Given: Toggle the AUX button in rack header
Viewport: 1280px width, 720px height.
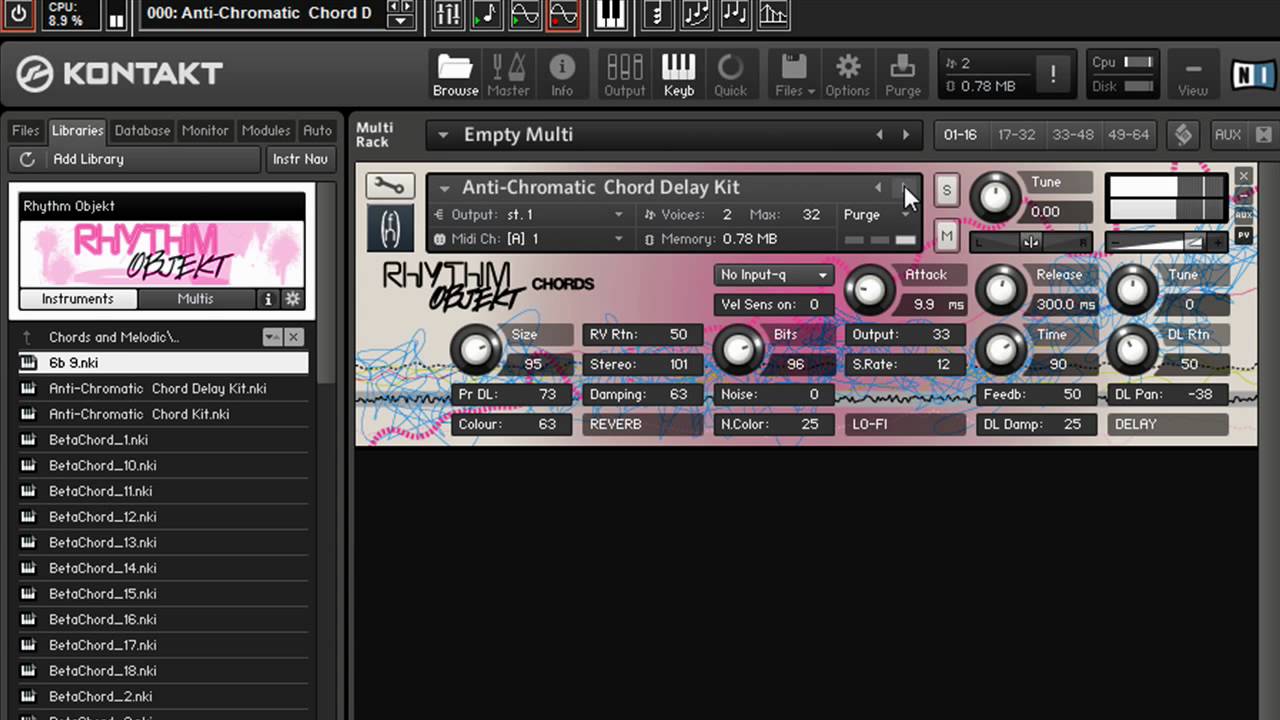Looking at the screenshot, I should click(1227, 134).
